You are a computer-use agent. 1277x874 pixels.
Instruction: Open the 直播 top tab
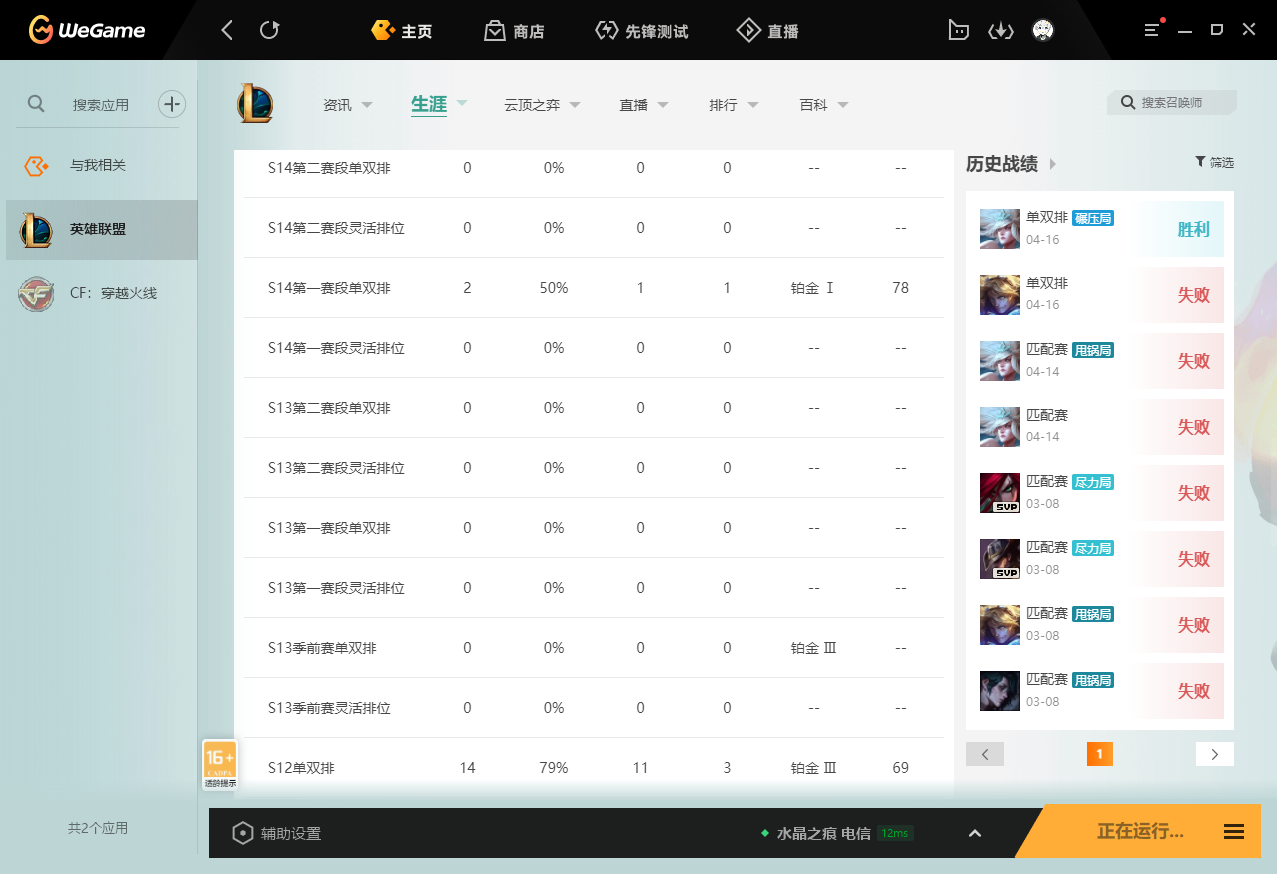(x=768, y=31)
